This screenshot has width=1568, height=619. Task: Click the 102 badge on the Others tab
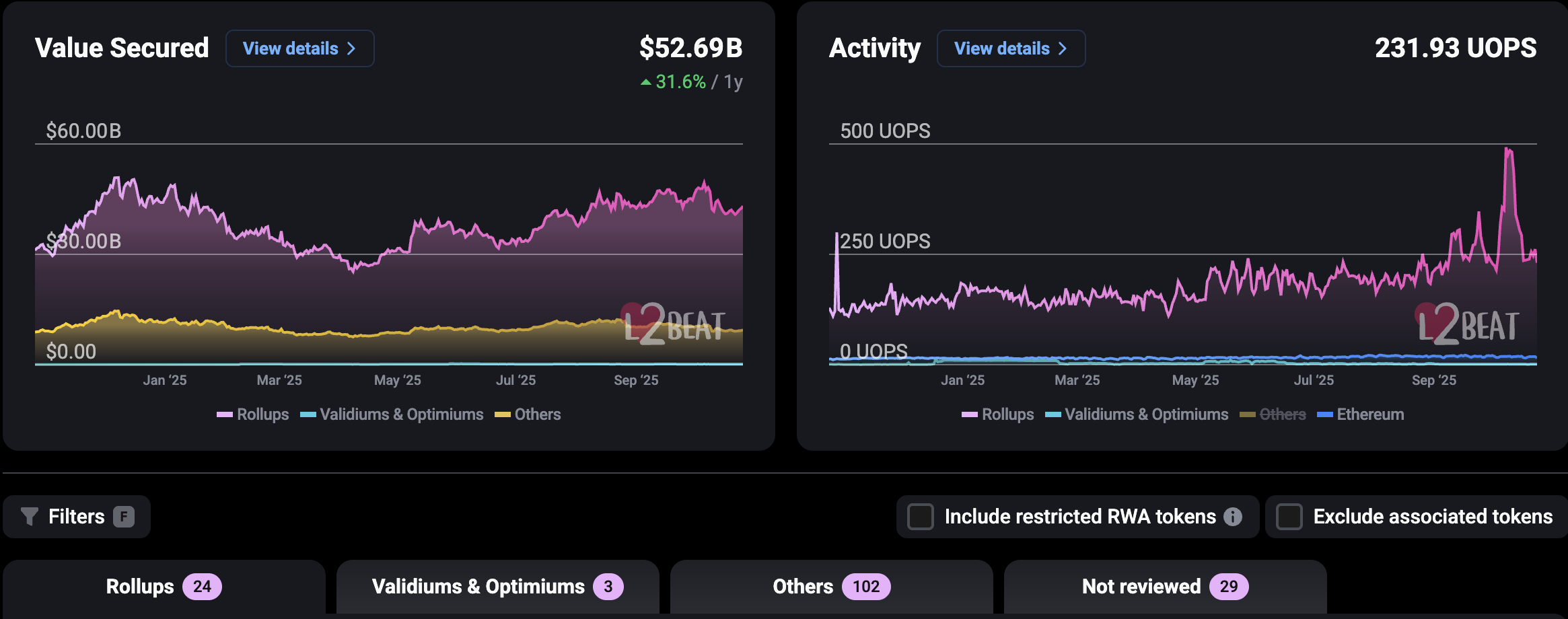867,586
